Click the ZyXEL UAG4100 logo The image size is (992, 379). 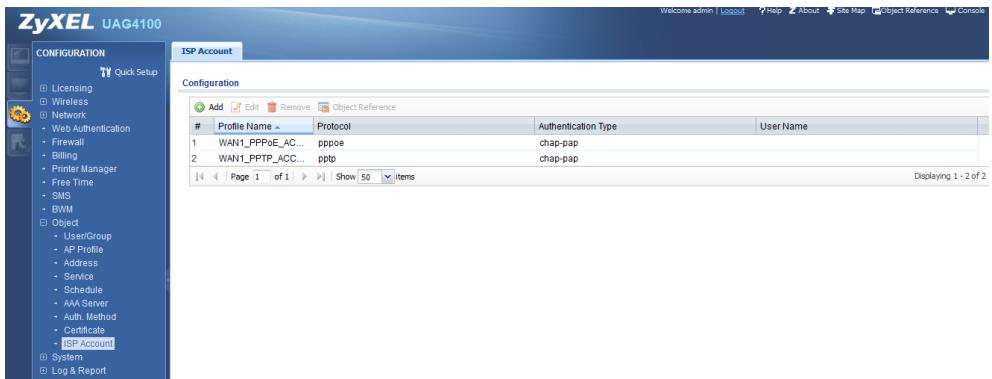pyautogui.click(x=90, y=23)
